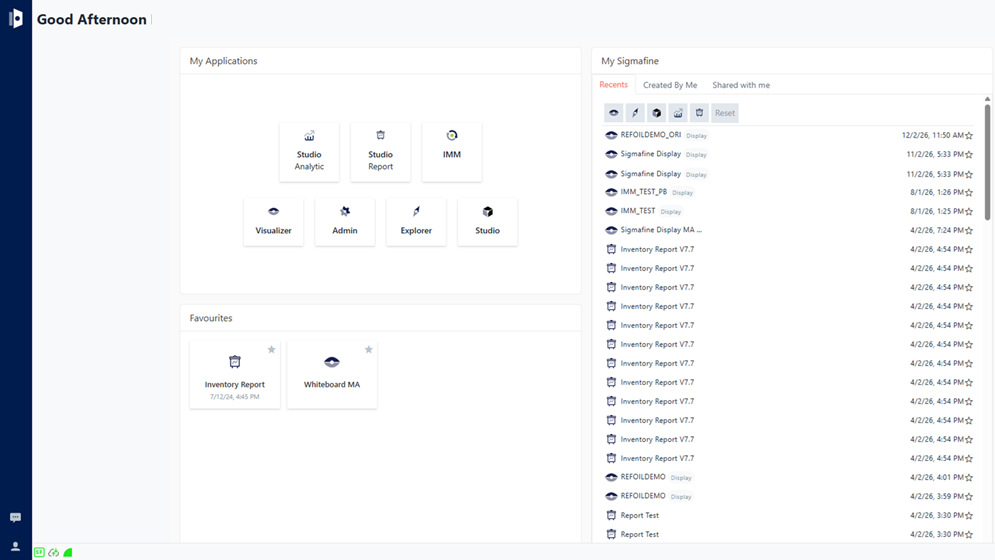Click the green SF status icon

39,552
